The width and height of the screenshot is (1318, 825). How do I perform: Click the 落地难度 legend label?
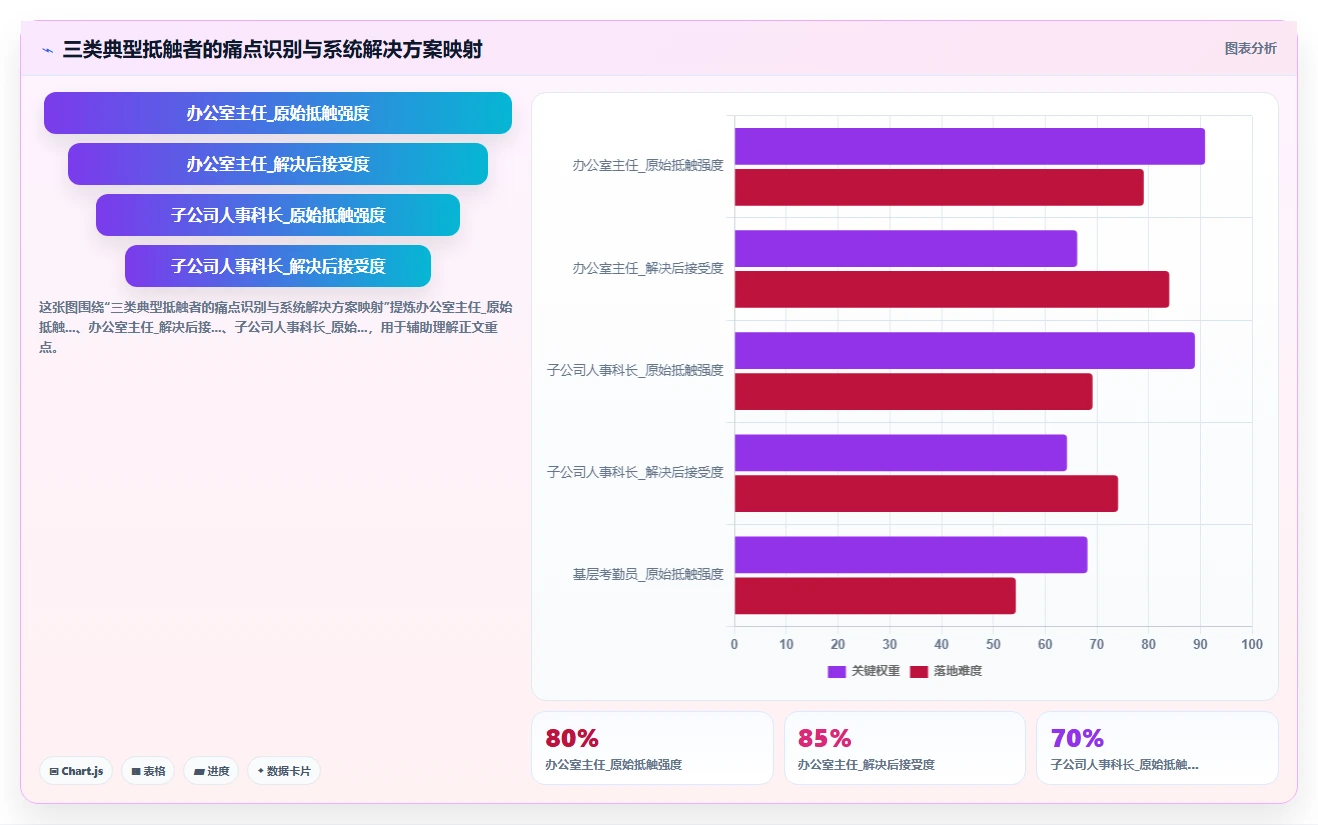coord(958,671)
